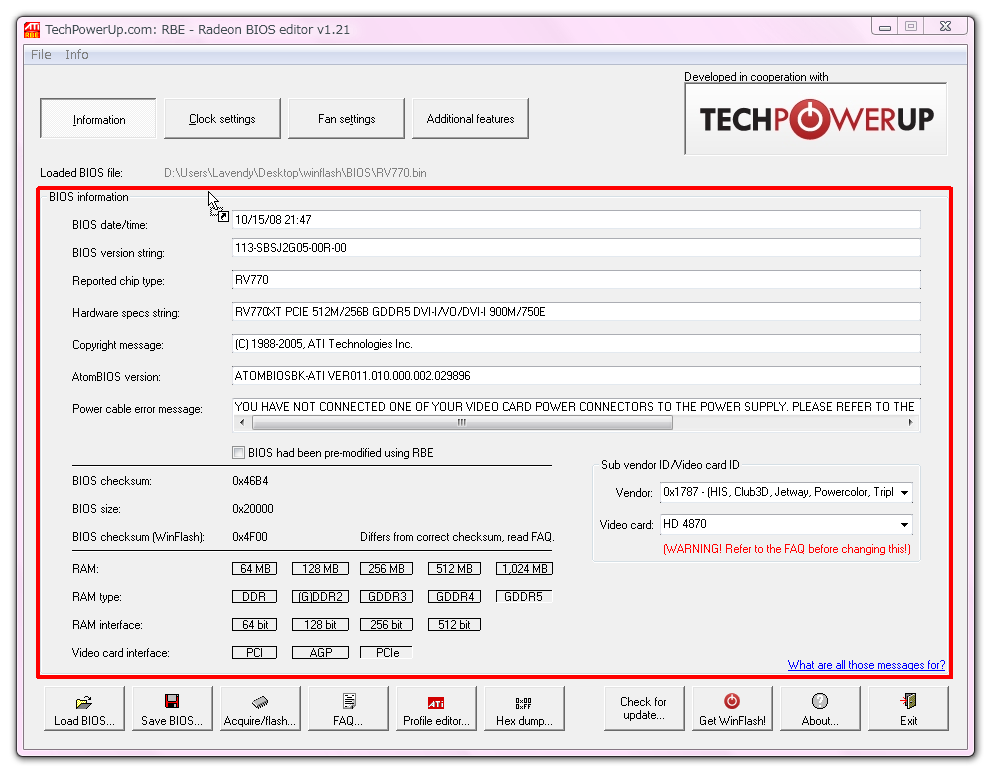This screenshot has width=991, height=773.
Task: Open the FAQ document icon
Action: tap(349, 701)
